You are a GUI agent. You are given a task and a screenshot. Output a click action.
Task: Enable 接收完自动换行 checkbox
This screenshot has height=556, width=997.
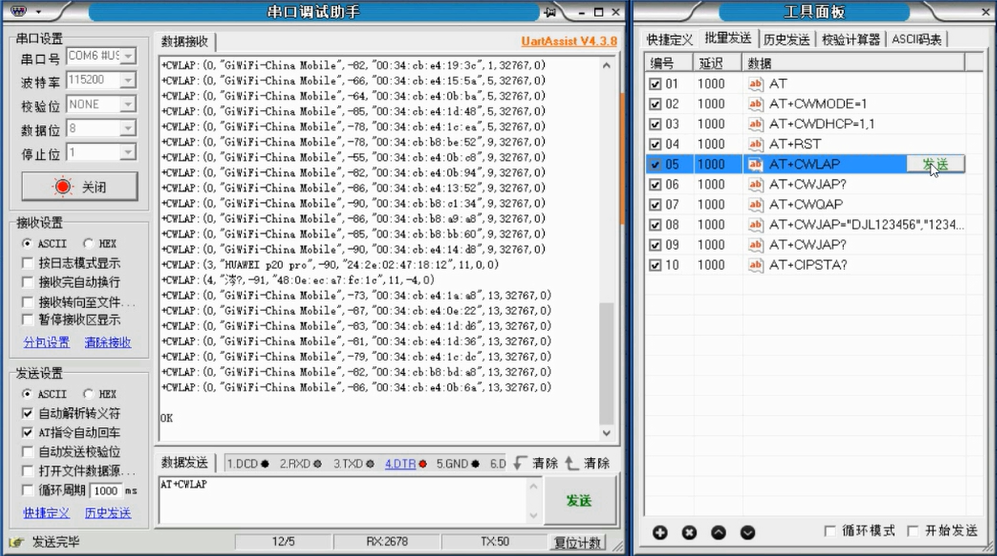tap(27, 282)
